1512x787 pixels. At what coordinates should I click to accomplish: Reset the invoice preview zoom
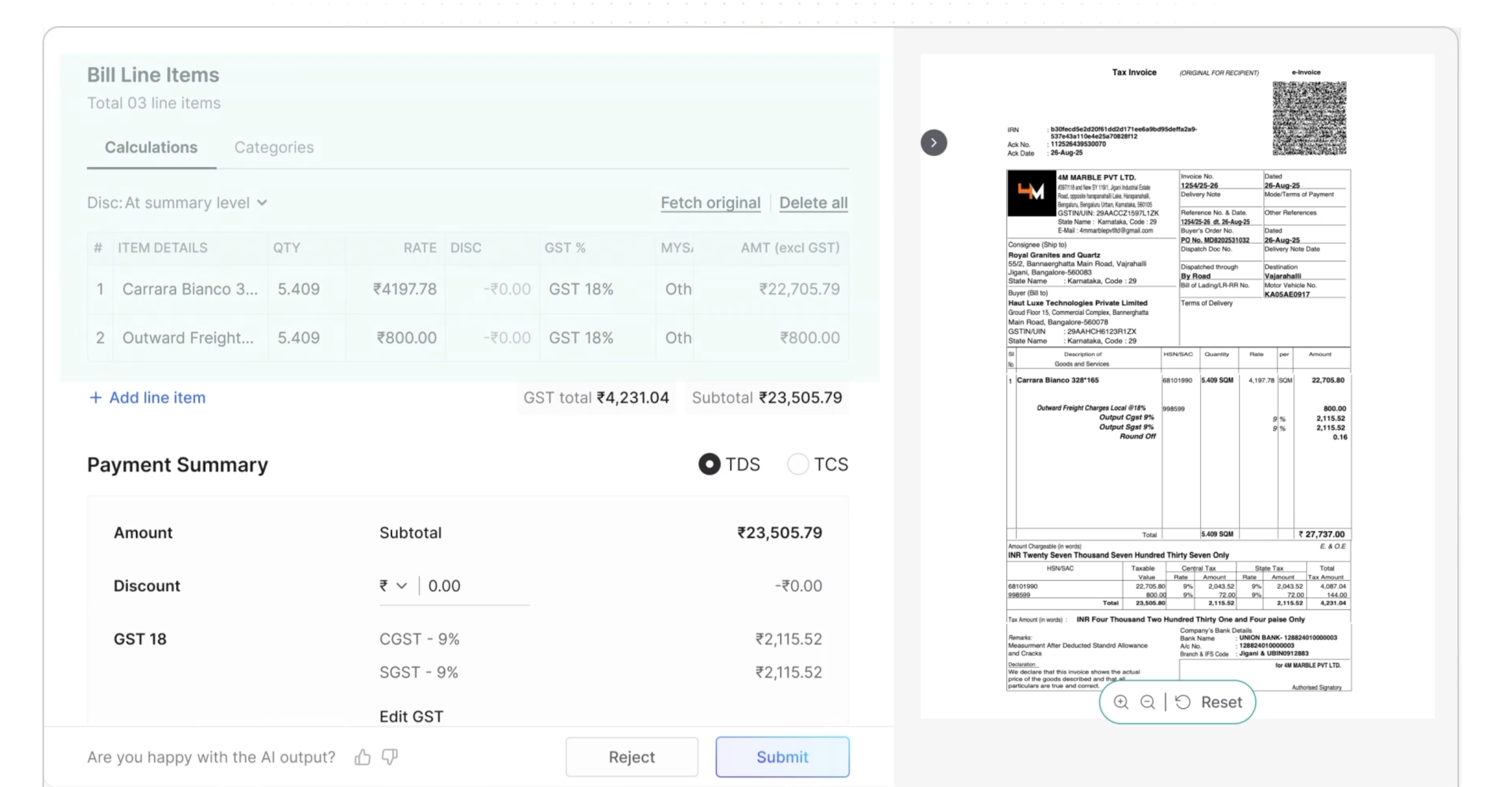click(1211, 702)
